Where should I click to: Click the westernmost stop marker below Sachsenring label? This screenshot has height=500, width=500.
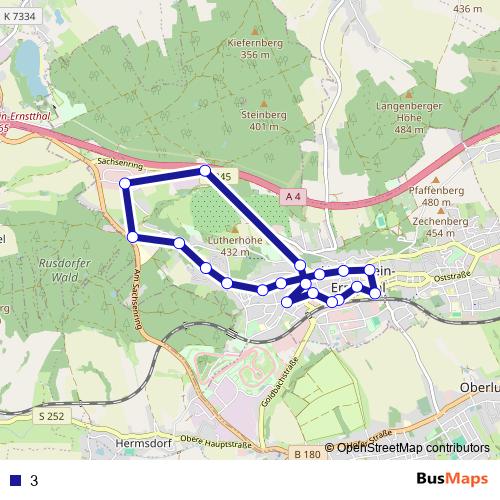coord(125,183)
